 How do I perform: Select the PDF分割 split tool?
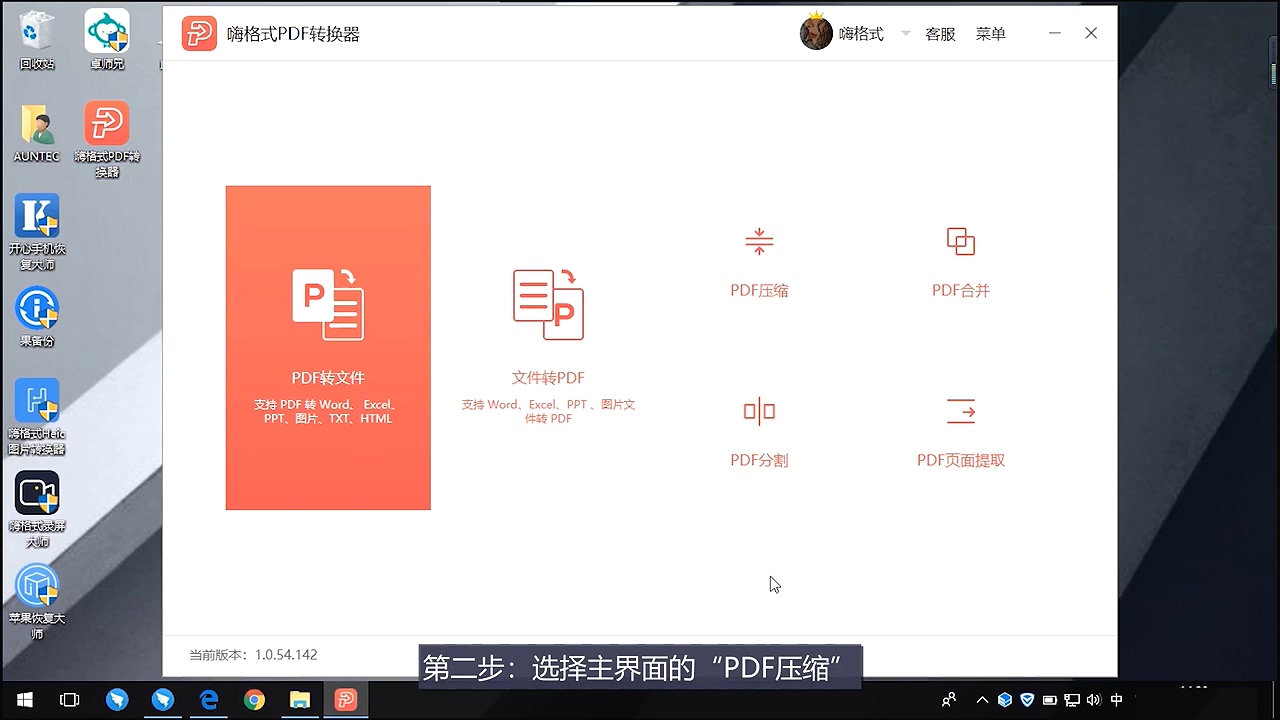(758, 430)
